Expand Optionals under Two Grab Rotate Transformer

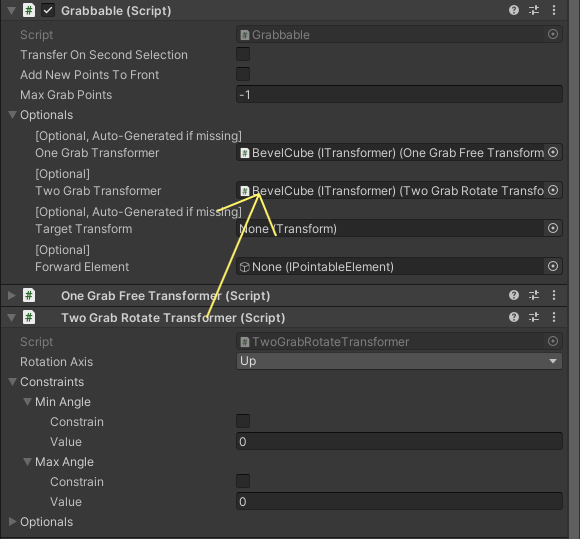tap(12, 521)
